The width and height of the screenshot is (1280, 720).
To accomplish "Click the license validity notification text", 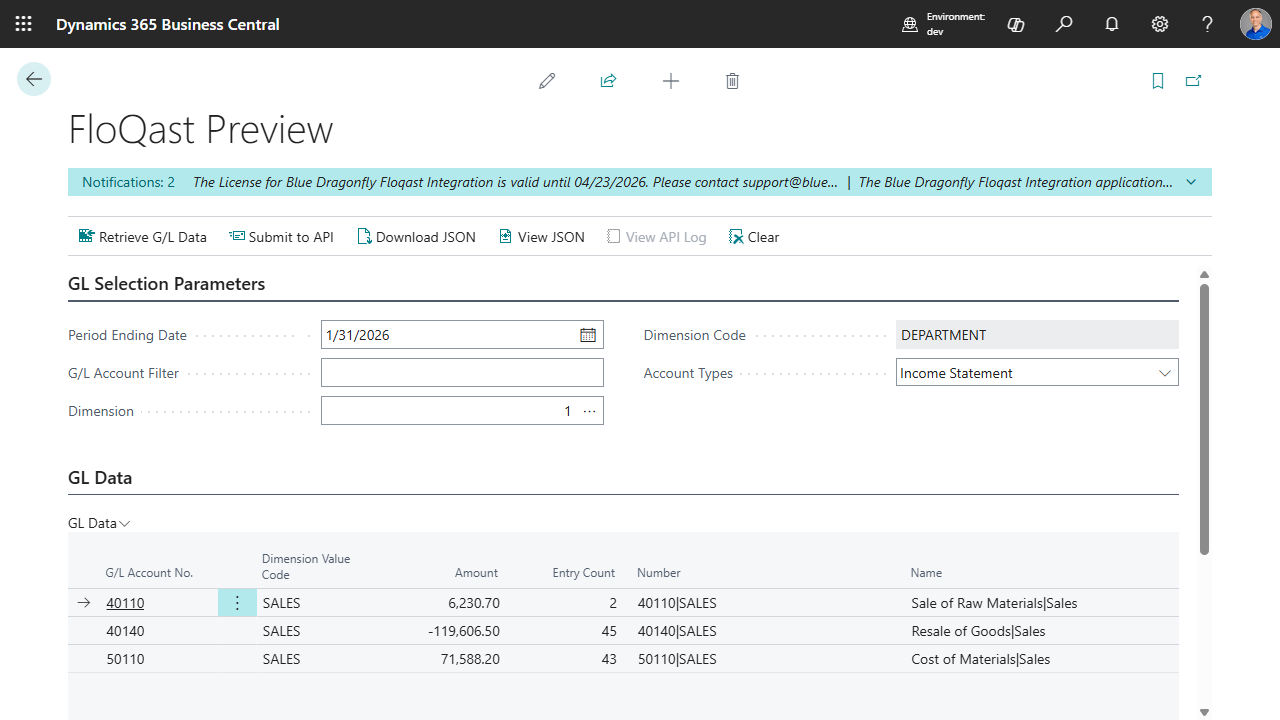I will (515, 182).
